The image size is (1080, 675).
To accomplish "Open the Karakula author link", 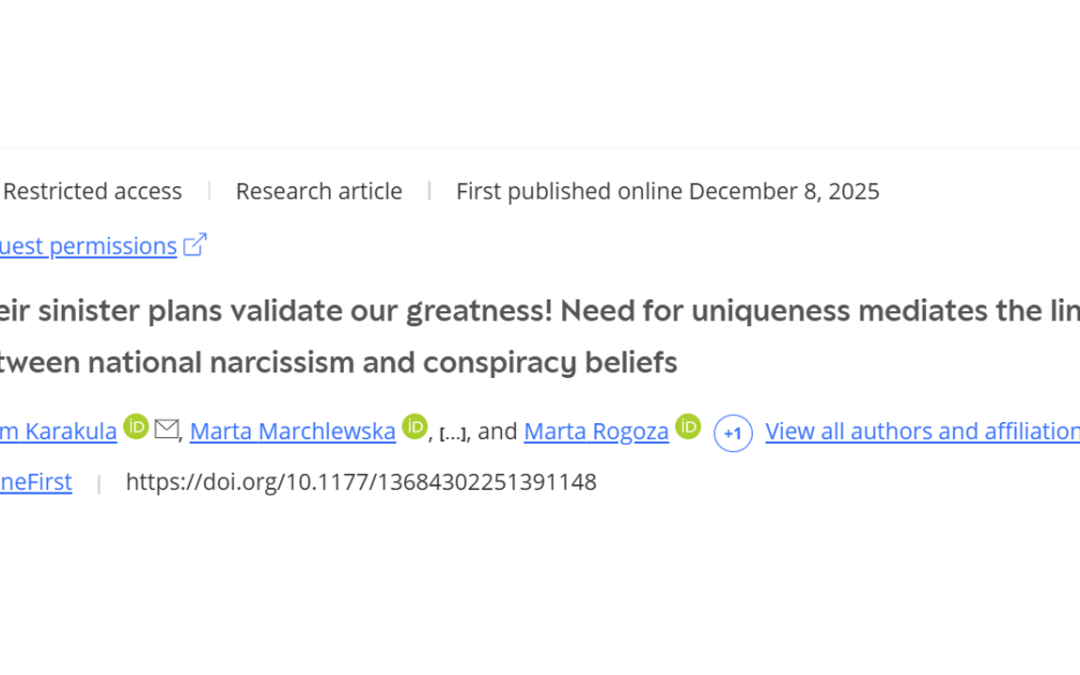I will click(x=58, y=431).
